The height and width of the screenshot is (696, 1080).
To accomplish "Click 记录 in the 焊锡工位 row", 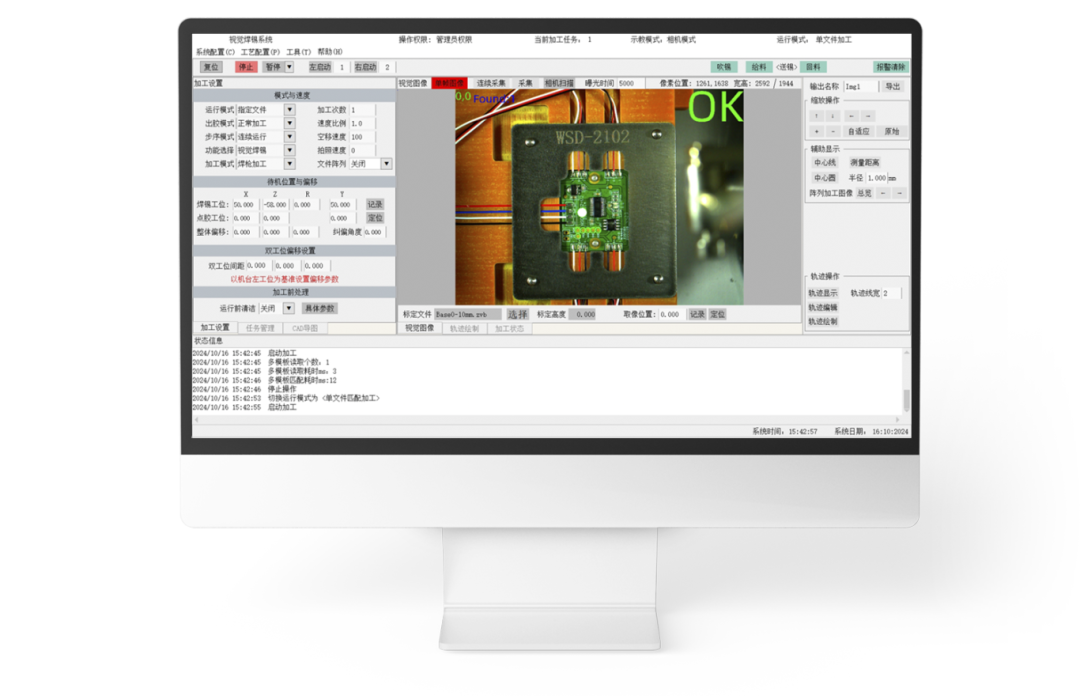I will (375, 205).
